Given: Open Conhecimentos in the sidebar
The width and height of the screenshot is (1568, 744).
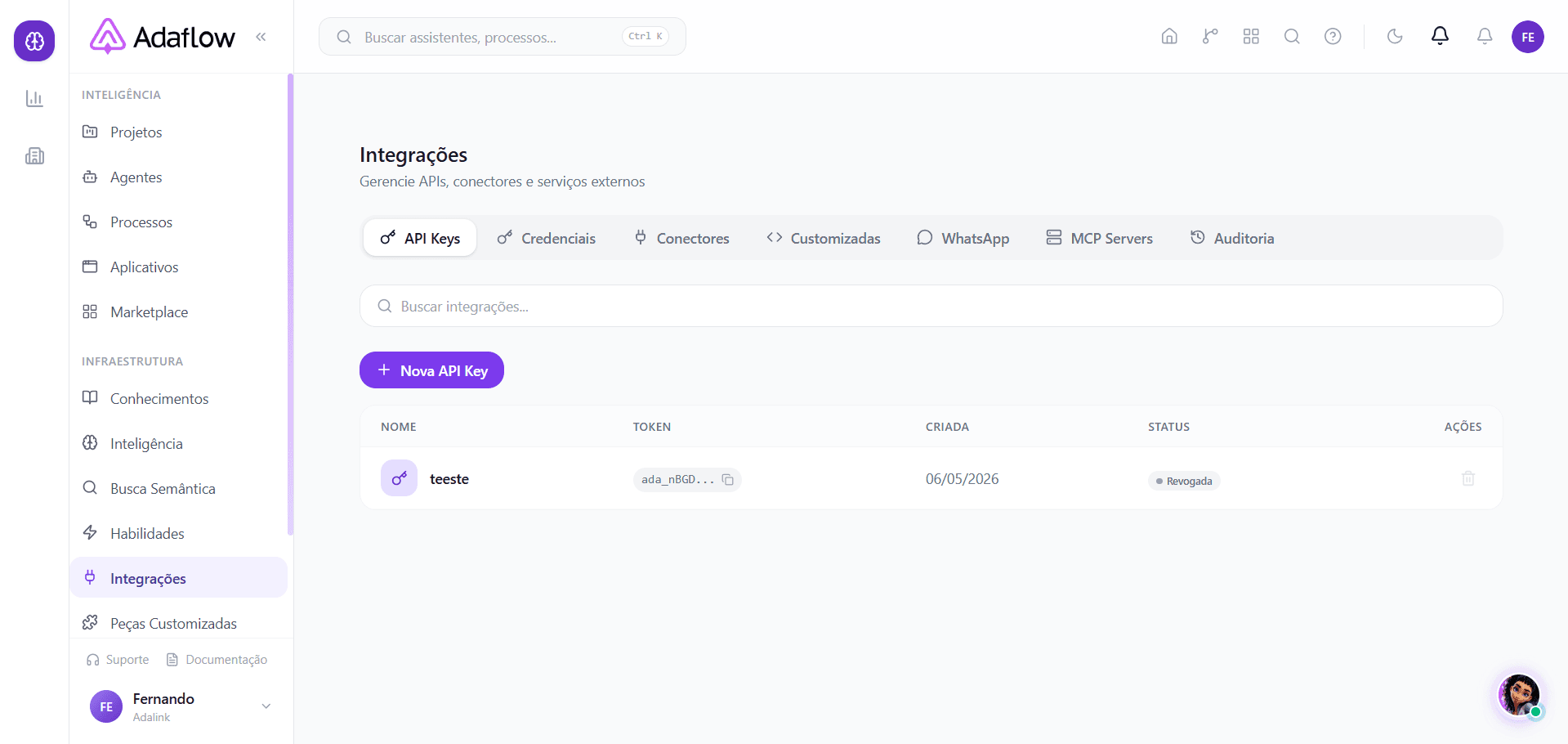Looking at the screenshot, I should click(178, 399).
